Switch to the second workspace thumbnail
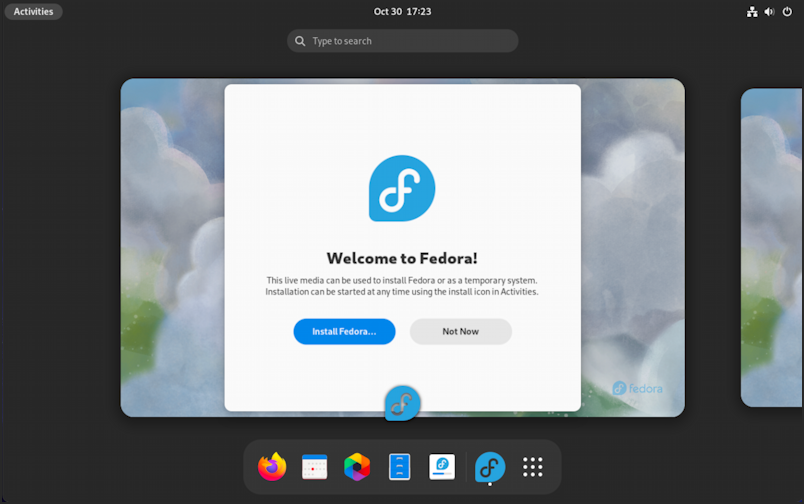Screen dimensions: 804x504 tap(772, 248)
